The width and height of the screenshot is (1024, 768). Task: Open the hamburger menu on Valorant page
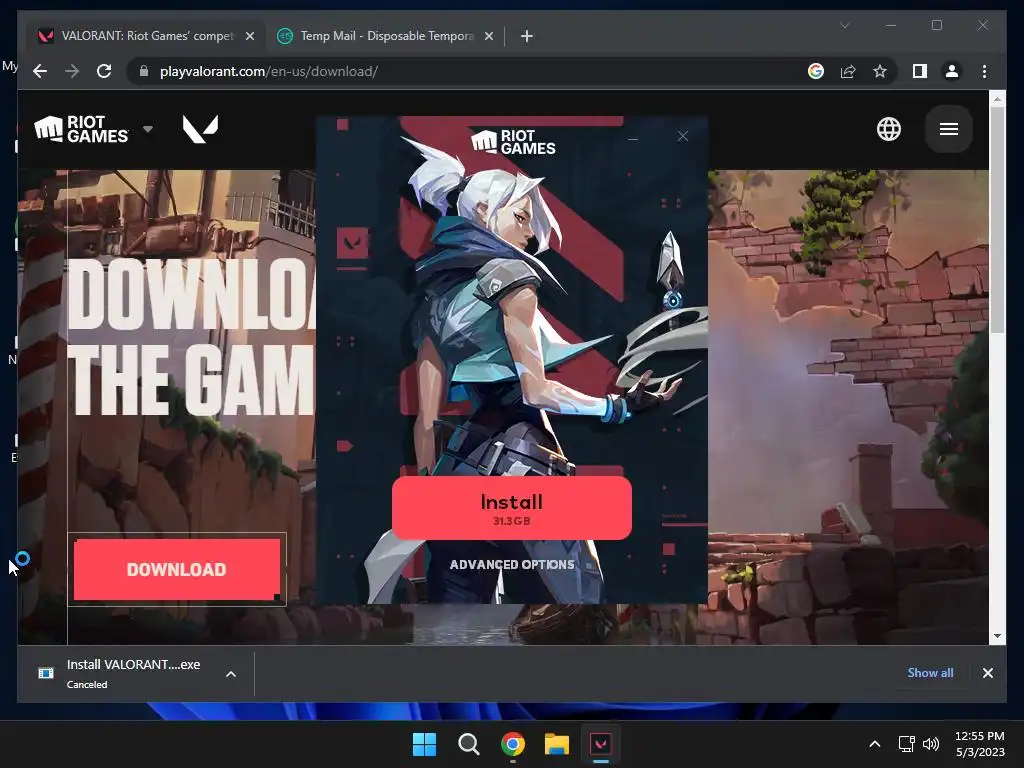pos(948,129)
